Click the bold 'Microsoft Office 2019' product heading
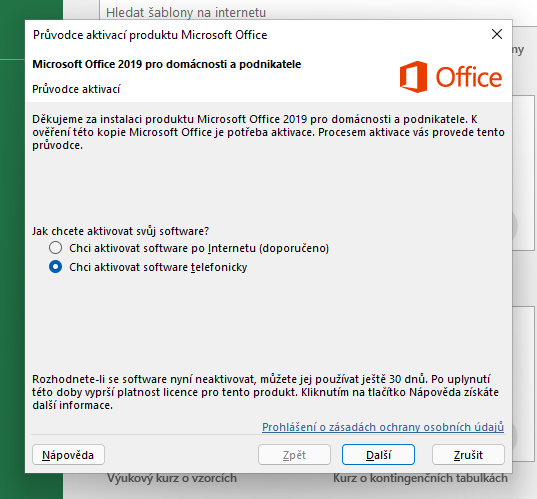 (x=166, y=64)
